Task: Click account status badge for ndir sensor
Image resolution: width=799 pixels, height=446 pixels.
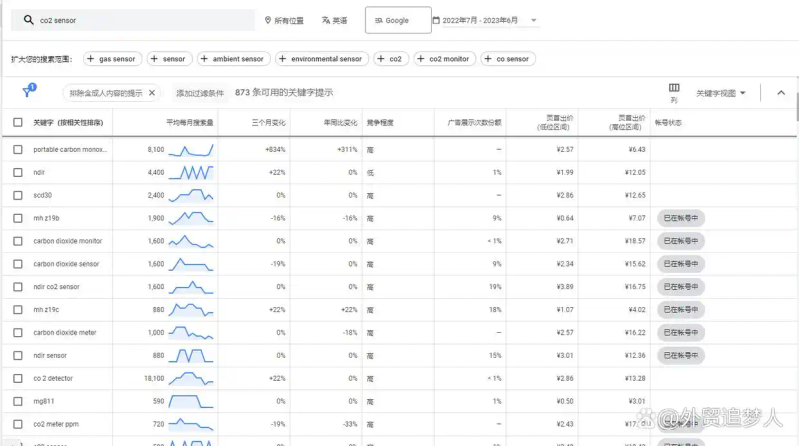Action: 681,355
